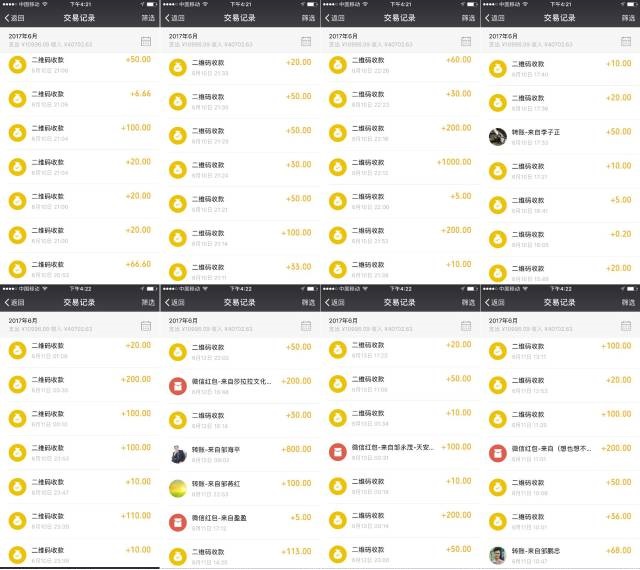Click red packet icon for 微信红包-来自盈盈
Image resolution: width=640 pixels, height=570 pixels.
pos(177,520)
